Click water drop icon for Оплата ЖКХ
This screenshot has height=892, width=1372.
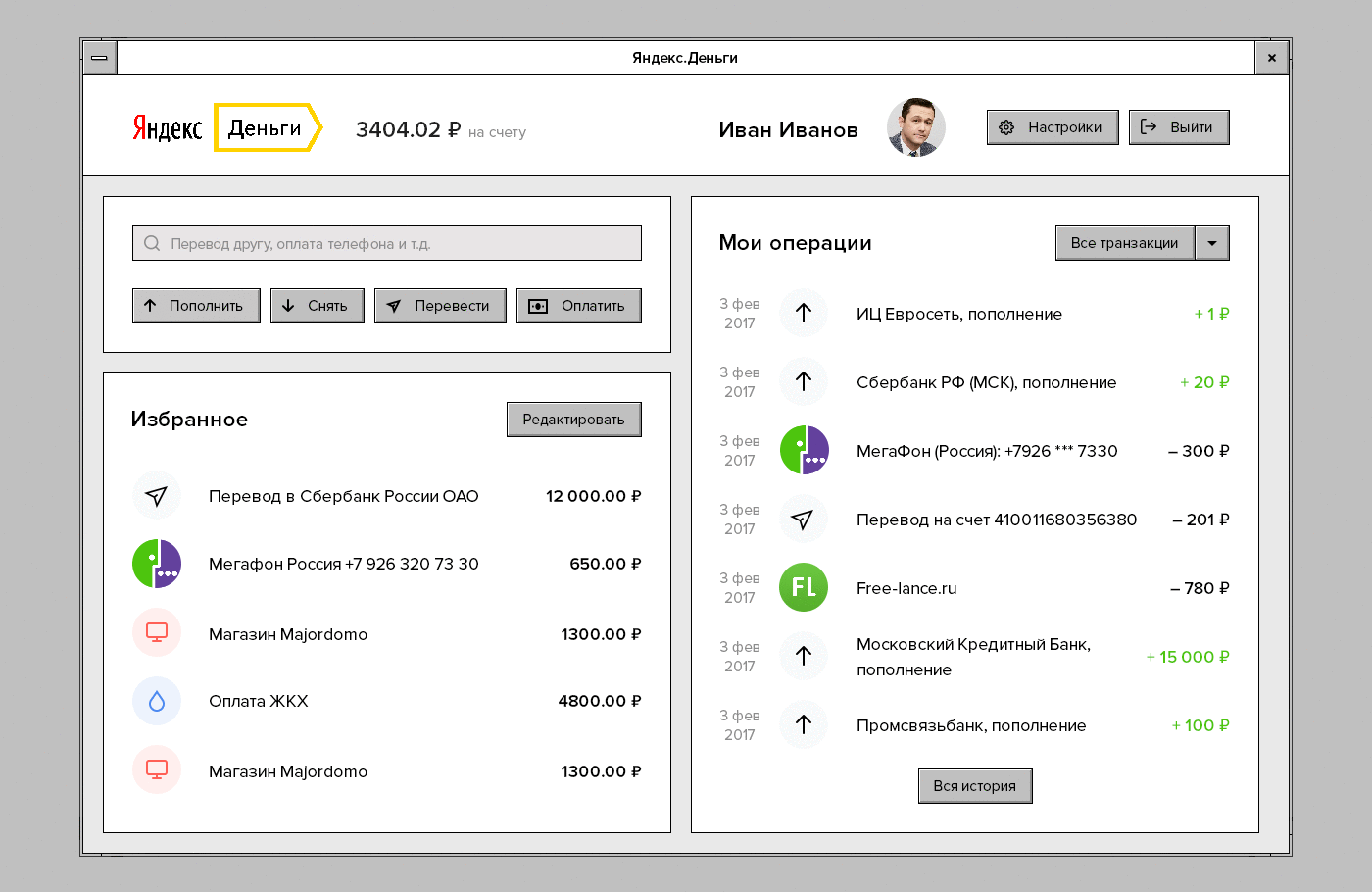point(157,701)
